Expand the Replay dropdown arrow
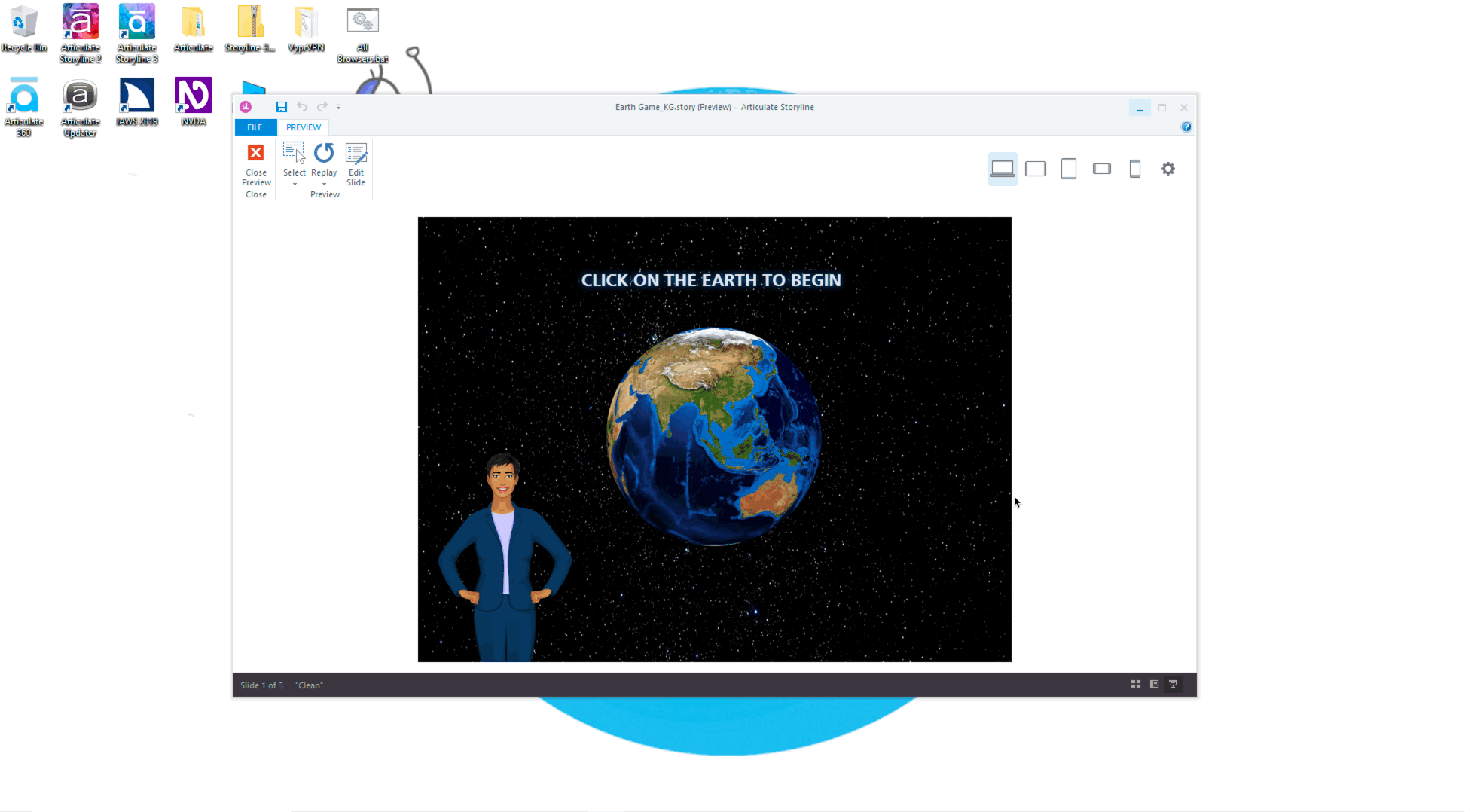 [324, 183]
